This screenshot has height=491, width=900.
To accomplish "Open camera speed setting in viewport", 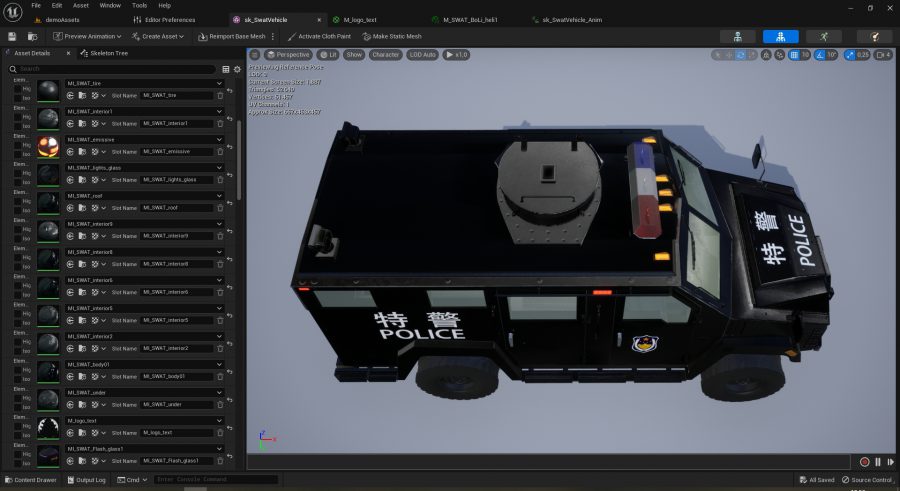I will coord(883,55).
